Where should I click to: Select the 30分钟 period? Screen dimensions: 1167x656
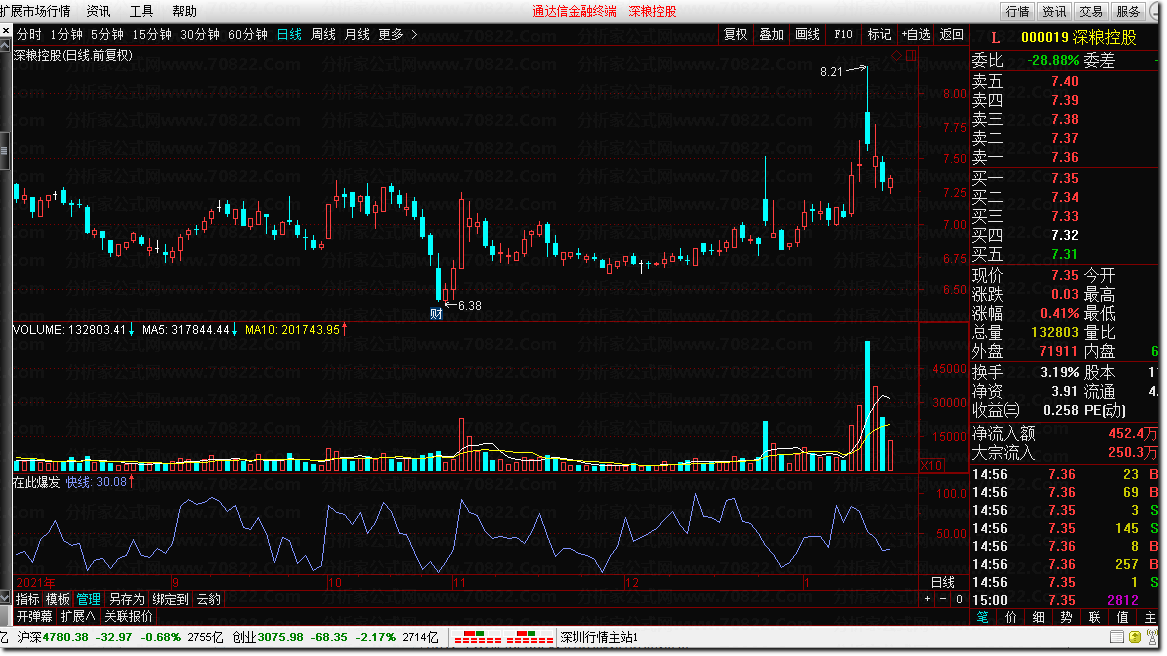(199, 34)
